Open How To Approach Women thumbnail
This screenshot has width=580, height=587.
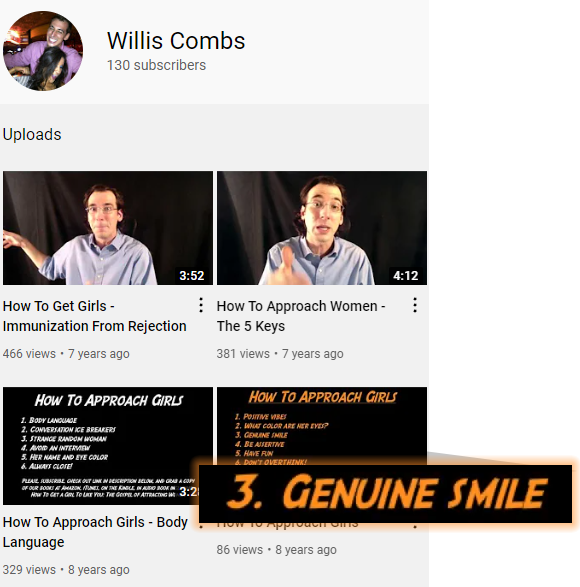(322, 228)
